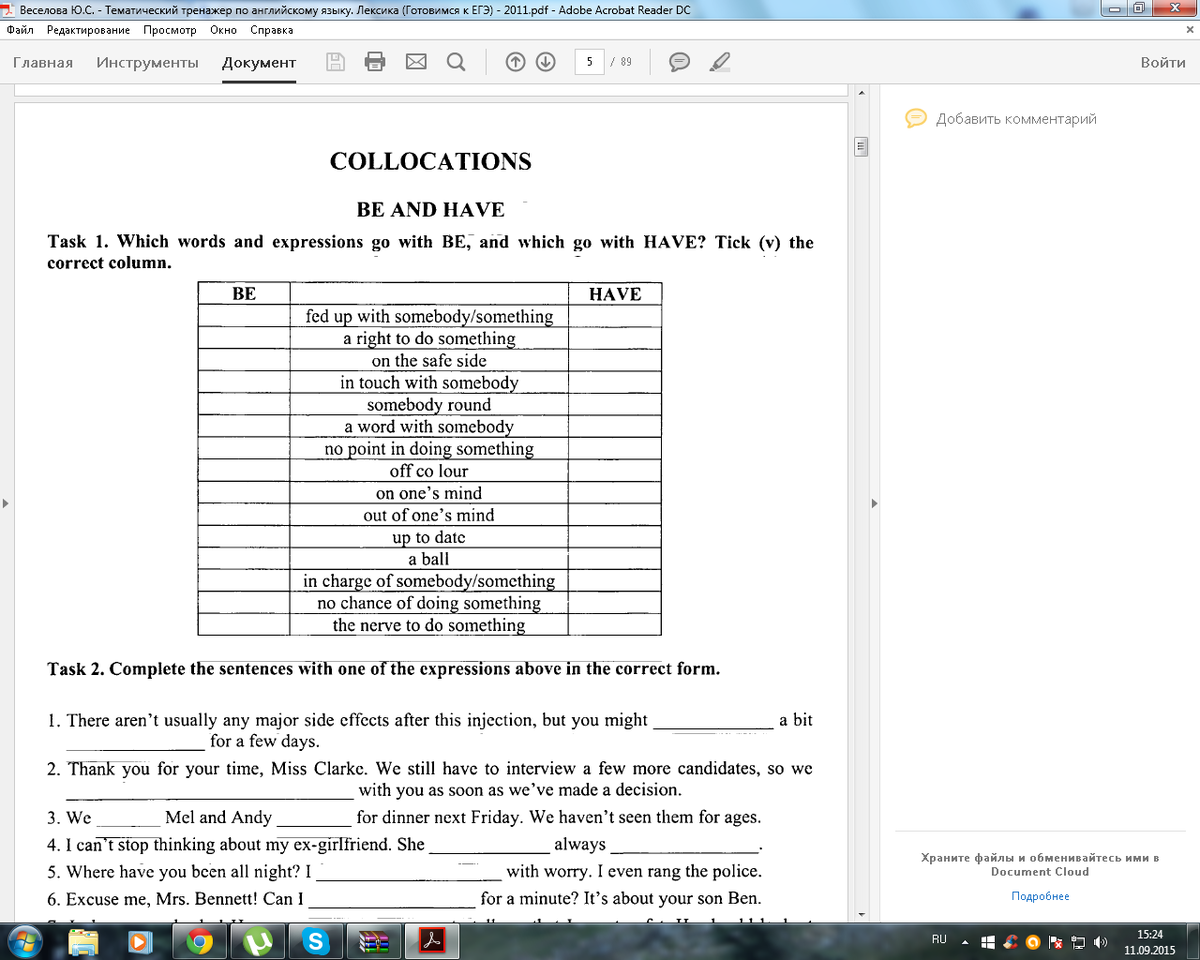Open WinRAR from the taskbar

376,941
